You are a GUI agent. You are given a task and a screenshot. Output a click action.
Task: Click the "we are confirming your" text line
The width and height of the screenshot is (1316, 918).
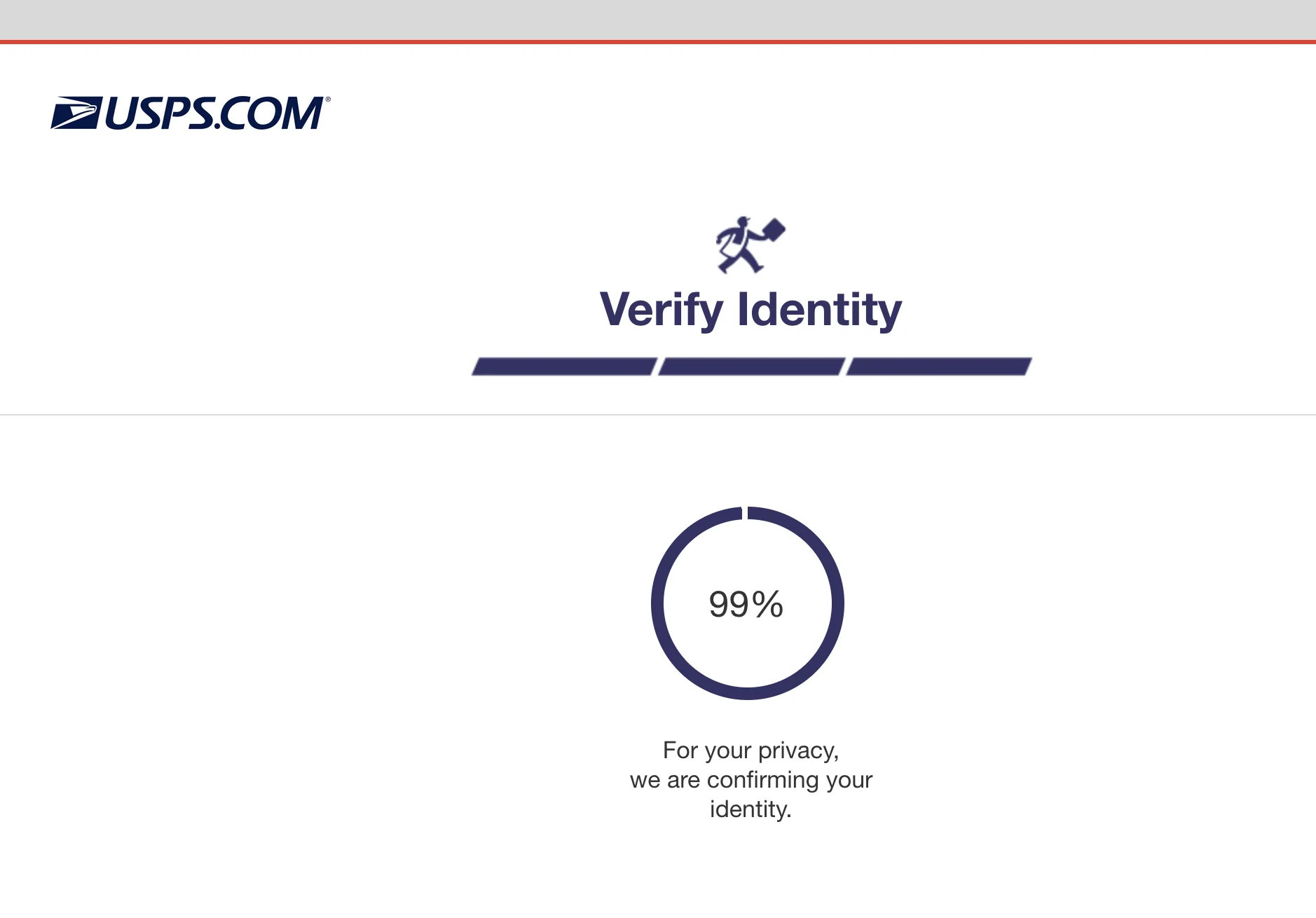[750, 780]
